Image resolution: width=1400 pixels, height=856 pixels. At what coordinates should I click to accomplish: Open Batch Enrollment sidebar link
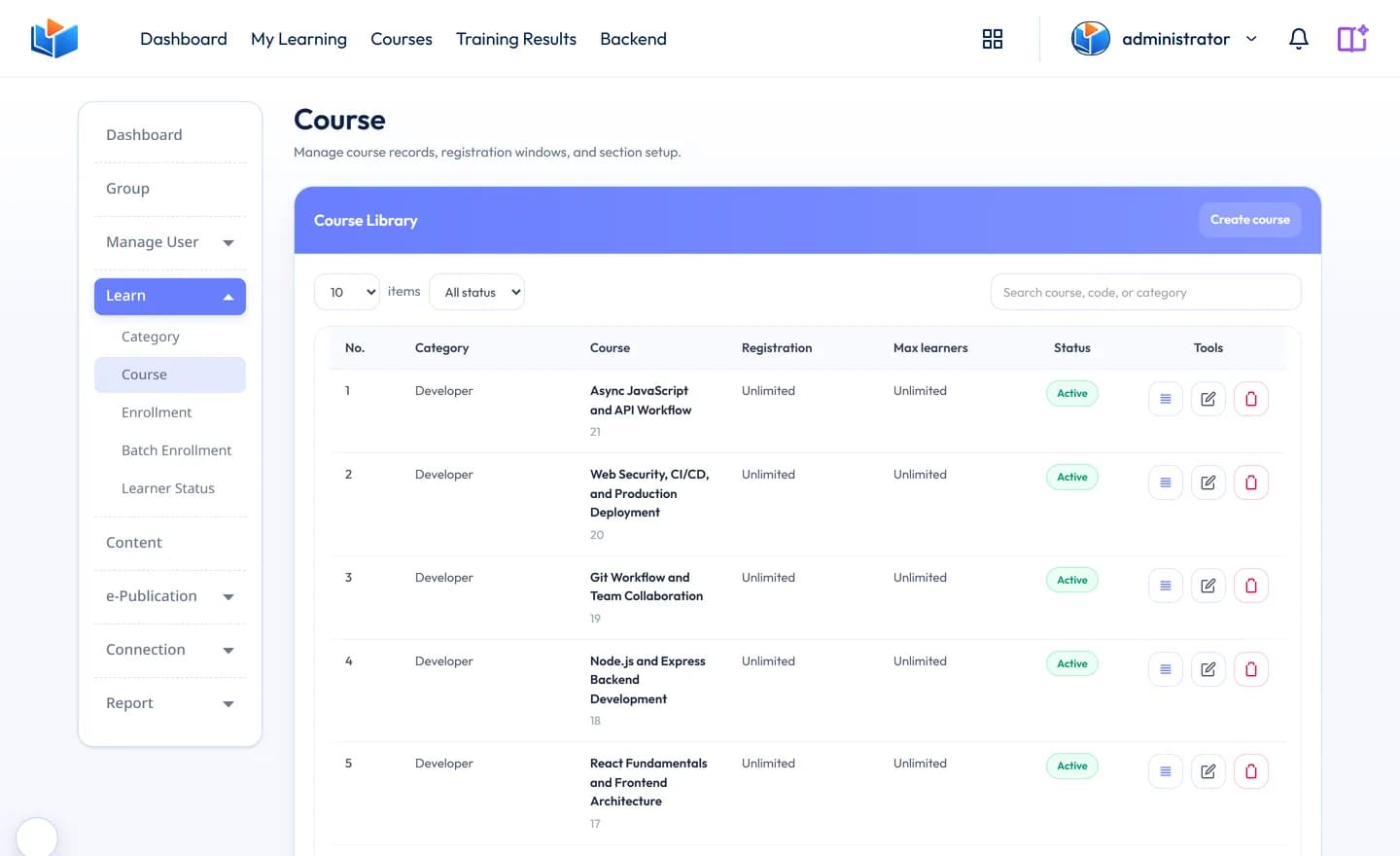coord(176,450)
